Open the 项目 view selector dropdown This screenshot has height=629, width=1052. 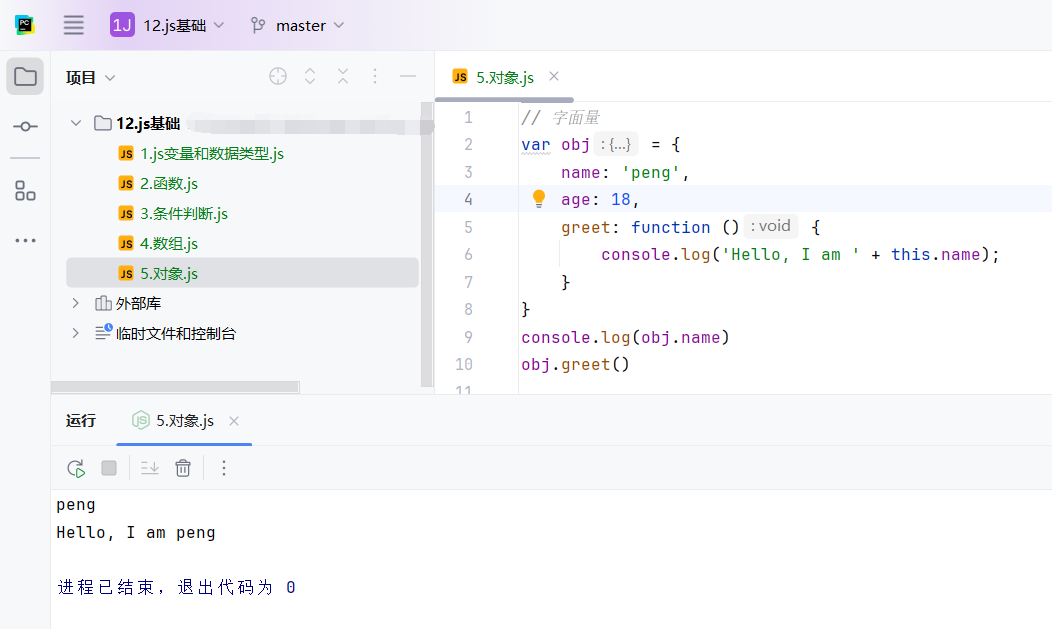91,78
